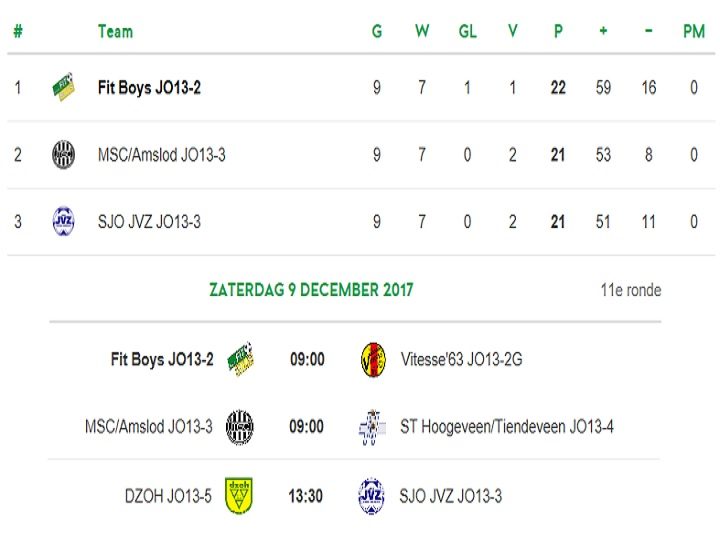The image size is (720, 540).
Task: Click the Fit Boys logo in fixtures
Action: coord(241,359)
